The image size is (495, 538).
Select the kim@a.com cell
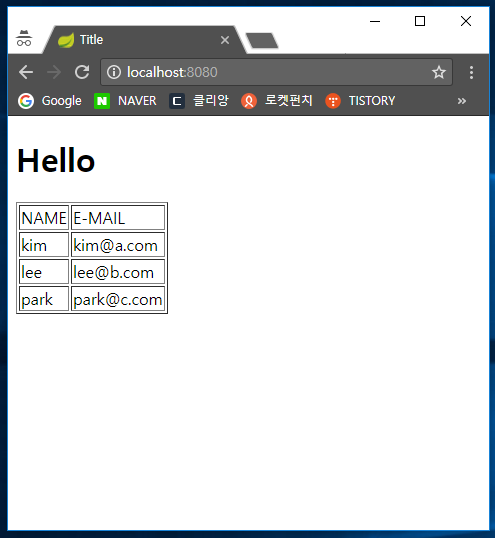pyautogui.click(x=118, y=245)
